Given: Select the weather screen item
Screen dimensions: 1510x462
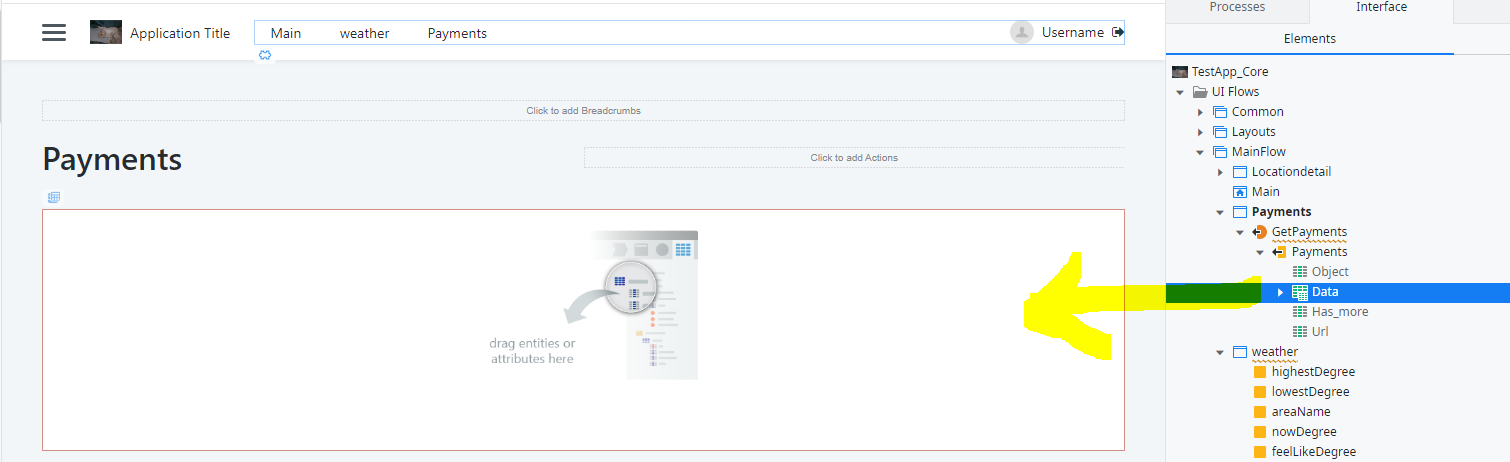Looking at the screenshot, I should tap(1275, 352).
